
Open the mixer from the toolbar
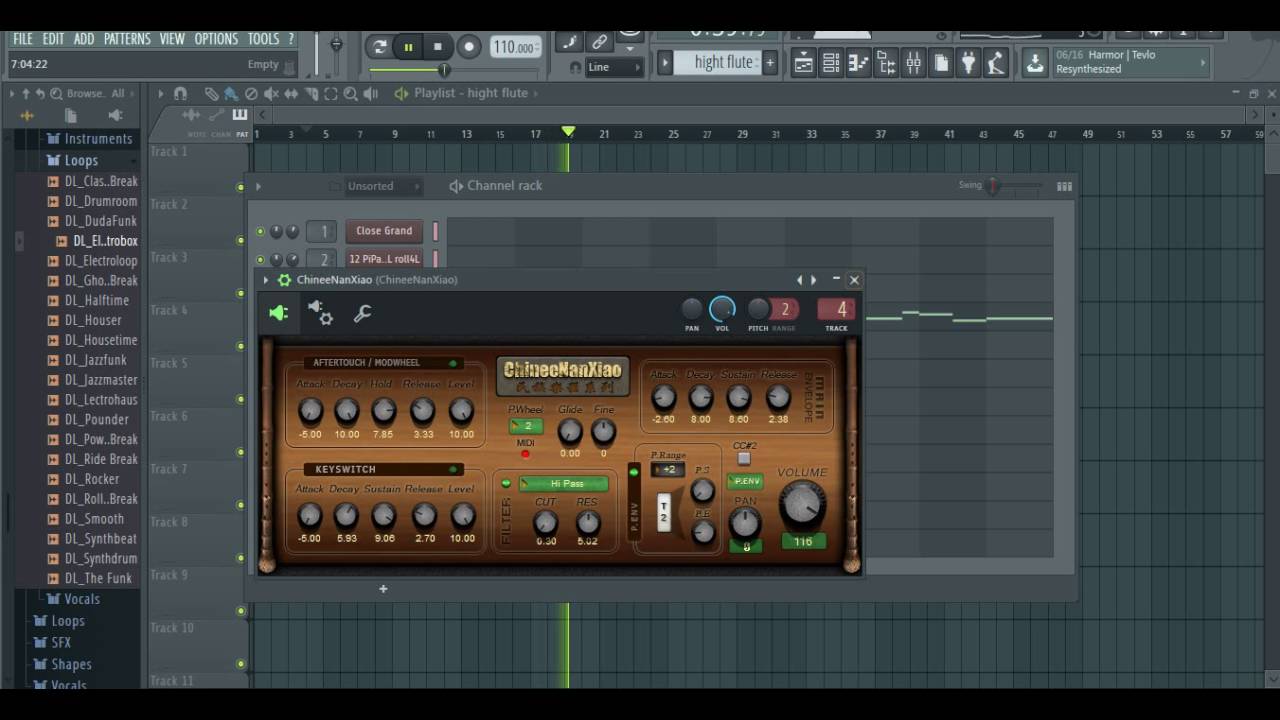click(x=914, y=64)
